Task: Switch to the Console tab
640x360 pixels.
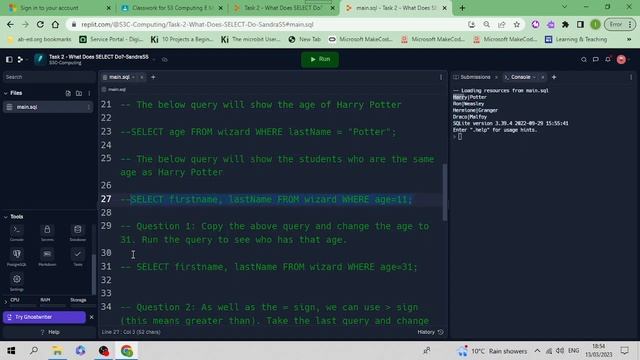Action: click(517, 77)
